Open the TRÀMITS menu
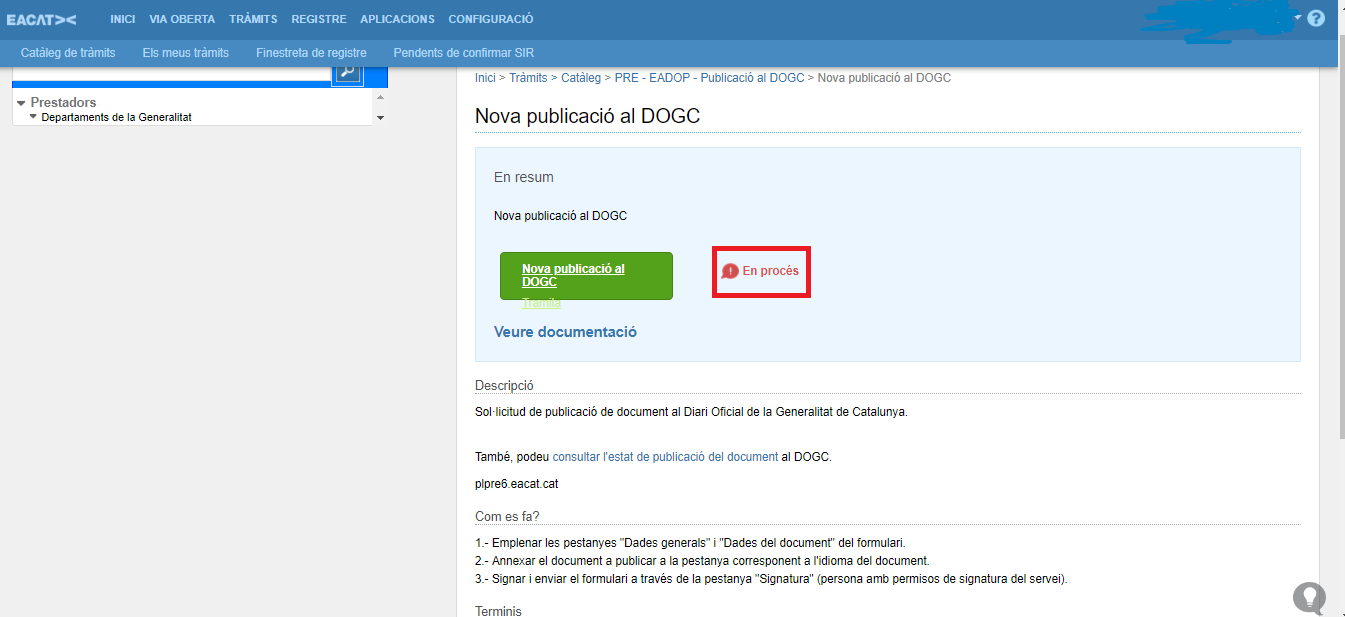This screenshot has height=617, width=1345. tap(253, 19)
